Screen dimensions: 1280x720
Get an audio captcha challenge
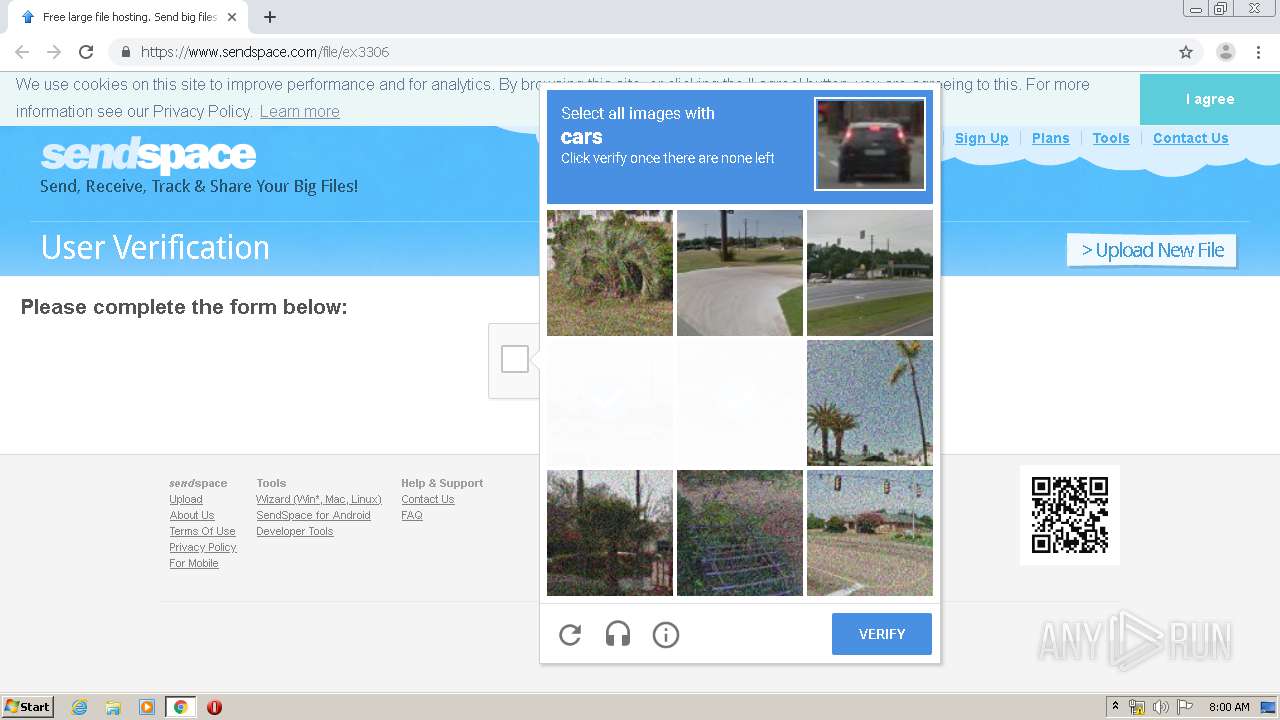618,634
